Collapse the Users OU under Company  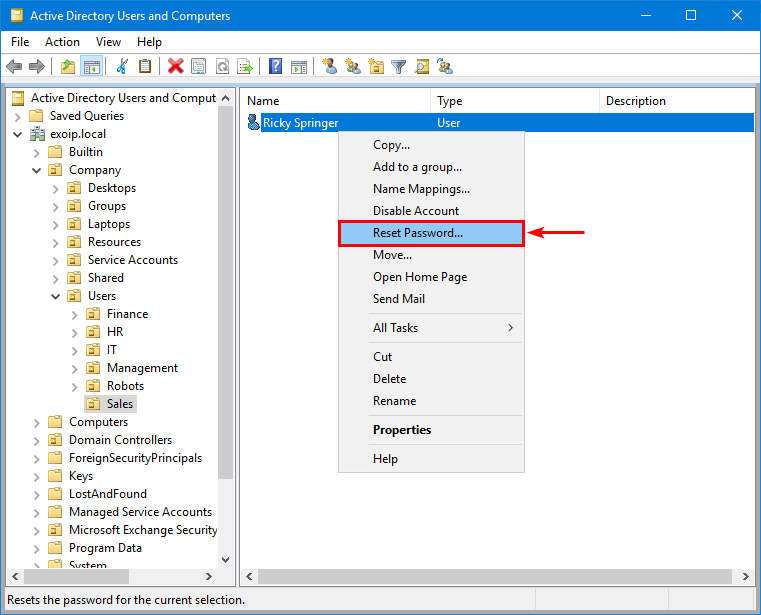[x=55, y=296]
